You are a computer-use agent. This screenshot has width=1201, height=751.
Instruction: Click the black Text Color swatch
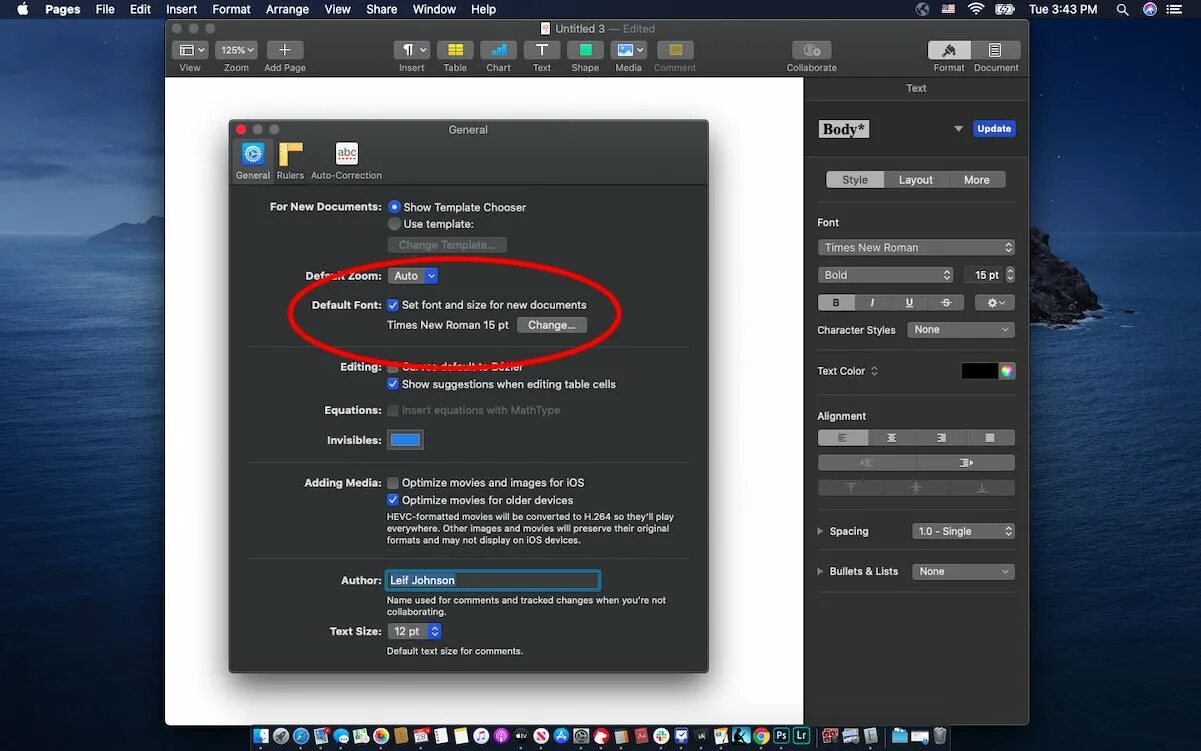979,371
